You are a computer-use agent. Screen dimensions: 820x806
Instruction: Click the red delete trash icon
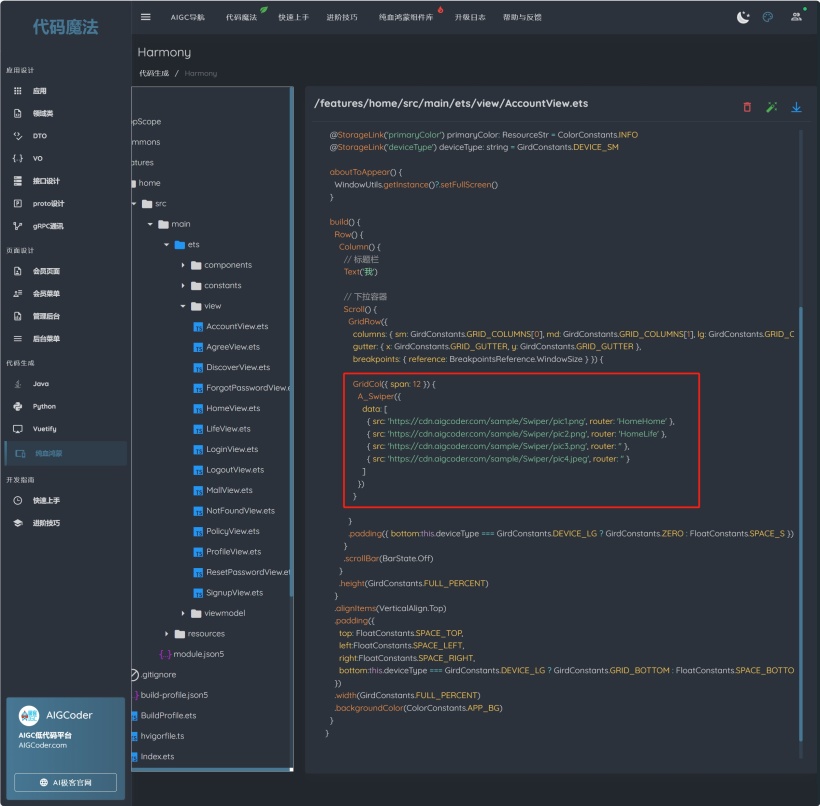coord(746,107)
